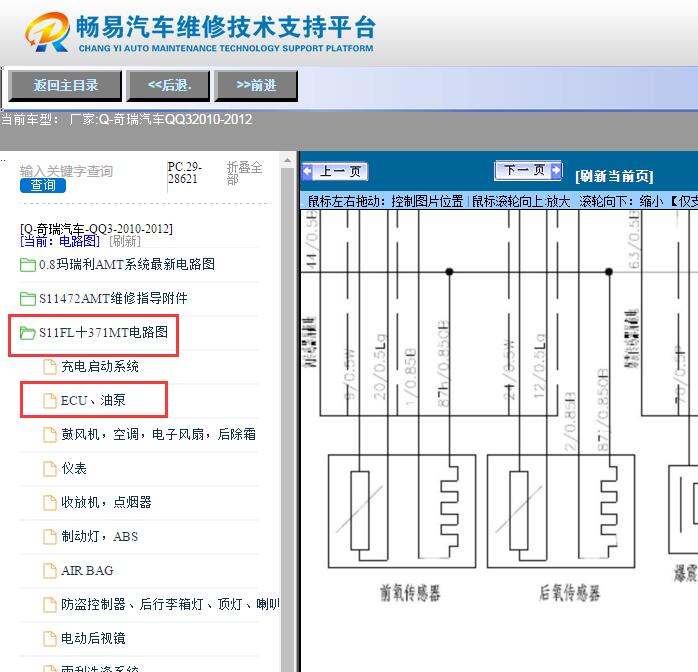The width and height of the screenshot is (698, 672).
Task: Click the right arrow icon on 下一页
Action: [556, 170]
